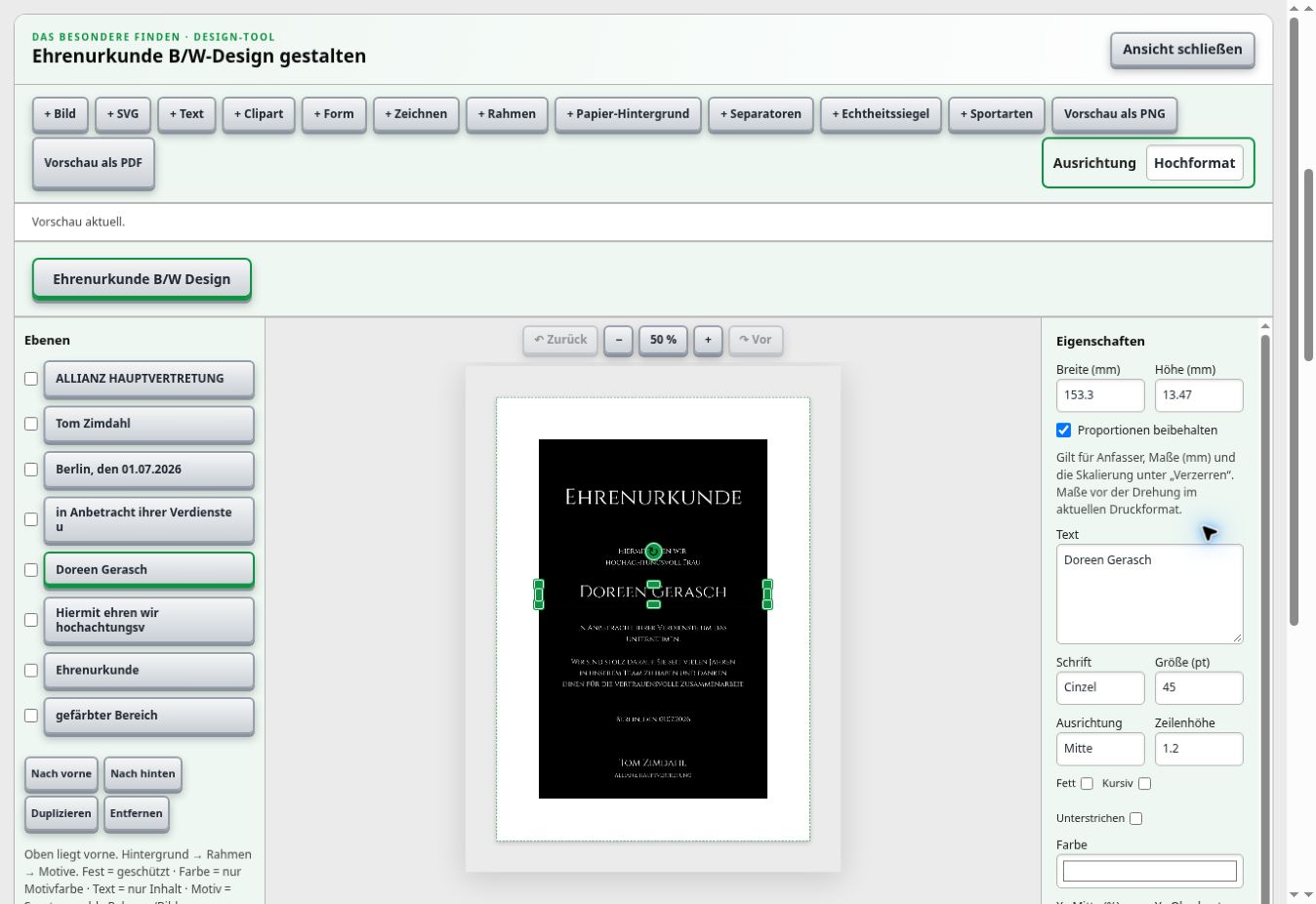Open the Schrift dropdown showing Cinzel
This screenshot has height=904, width=1316.
1100,688
